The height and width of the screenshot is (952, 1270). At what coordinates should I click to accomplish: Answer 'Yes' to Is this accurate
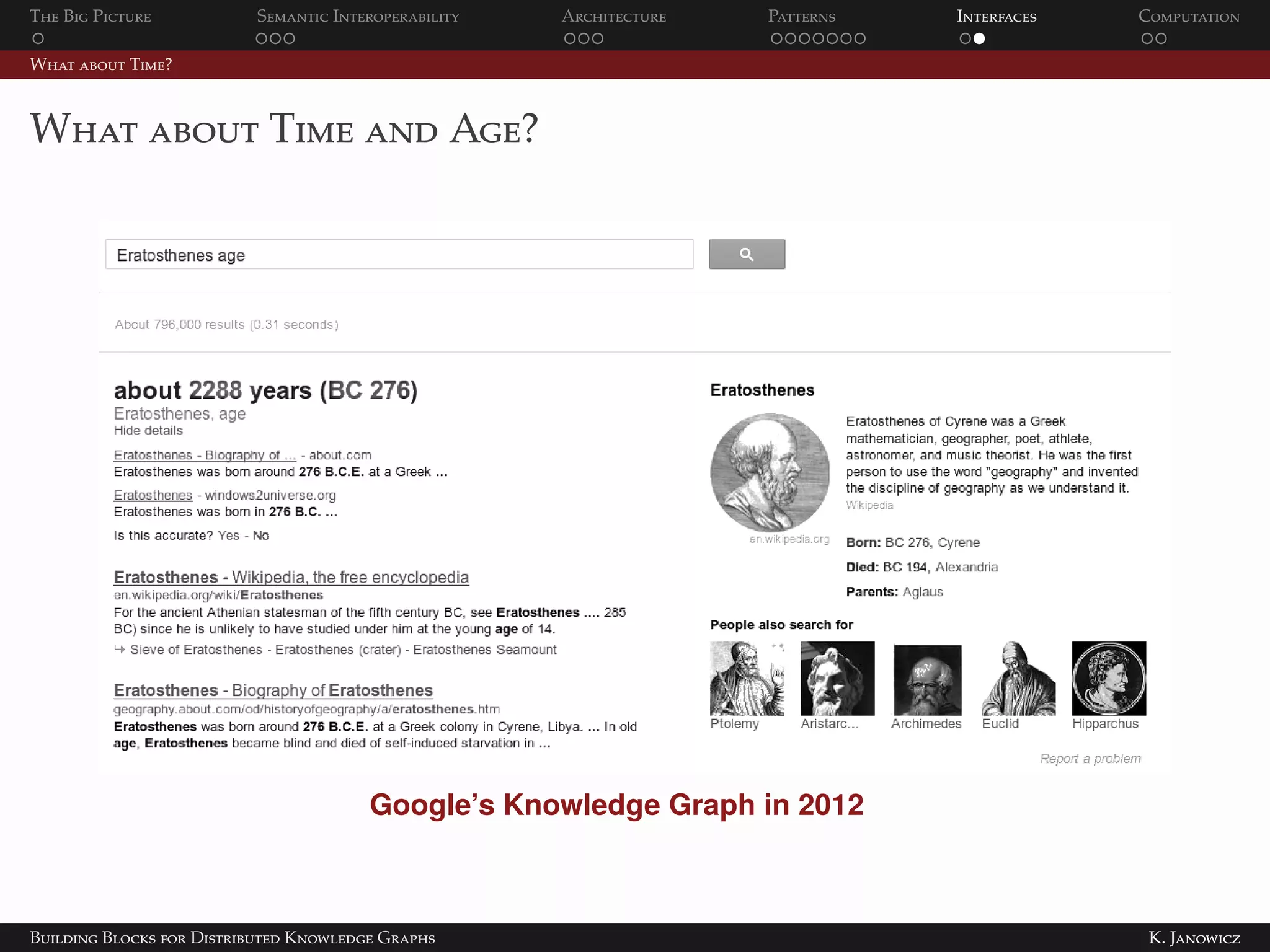point(228,535)
